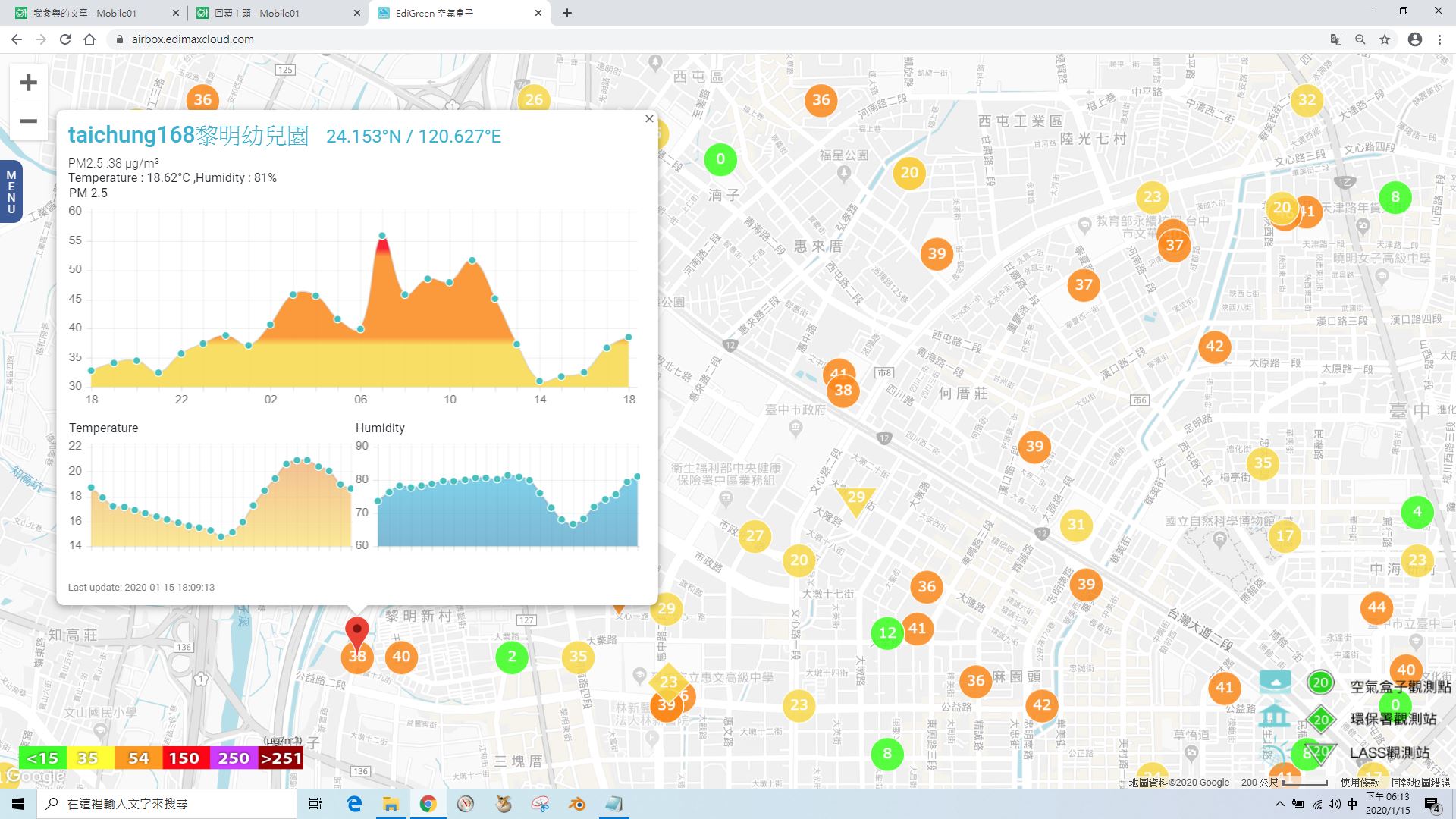Select the green 4 marker at map edge
The image size is (1456, 819).
[1417, 512]
